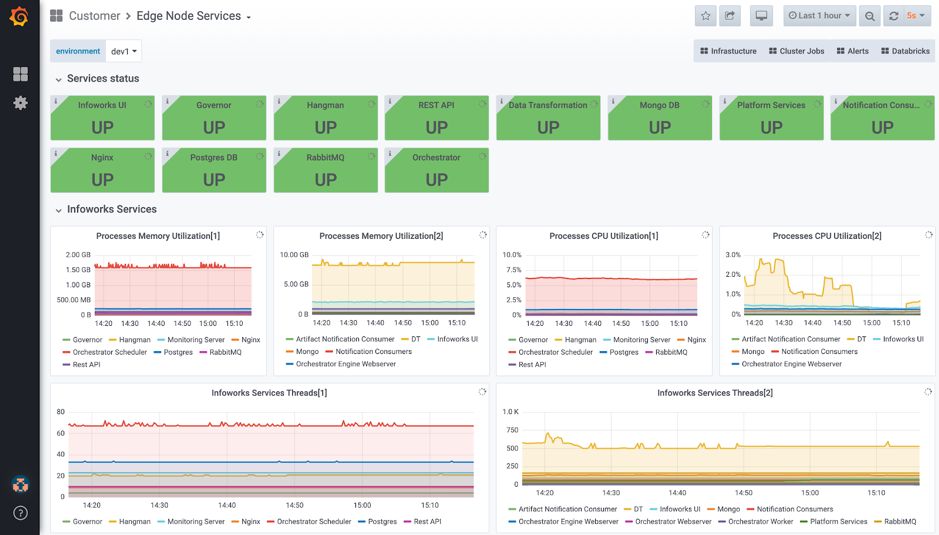The image size is (939, 535).
Task: Refresh the dashboard now
Action: pos(893,16)
